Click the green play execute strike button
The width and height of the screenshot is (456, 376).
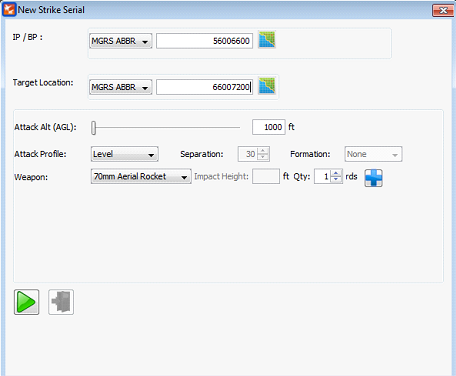pyautogui.click(x=26, y=302)
